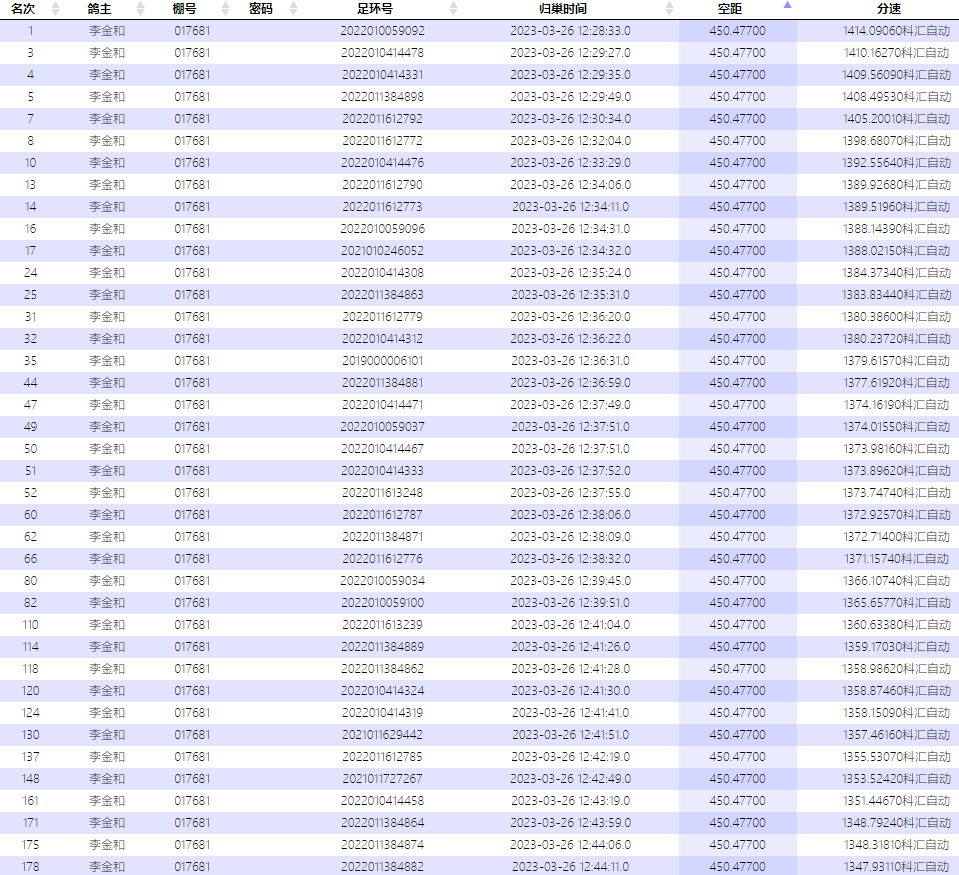959x875 pixels.
Task: Click the sort arrows beside 归巢时间 header
Action: 669,9
